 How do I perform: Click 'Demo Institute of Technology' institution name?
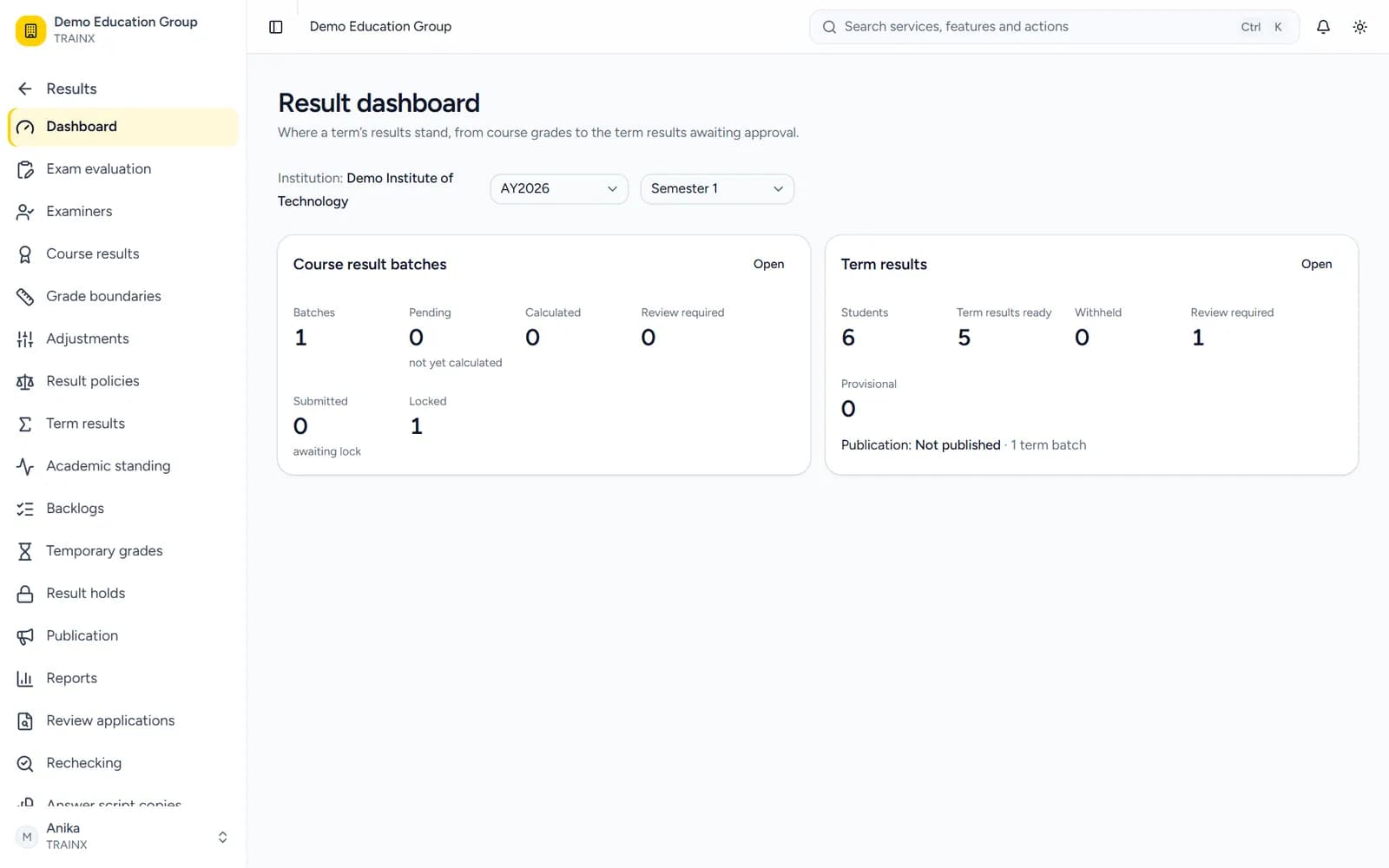tap(365, 189)
